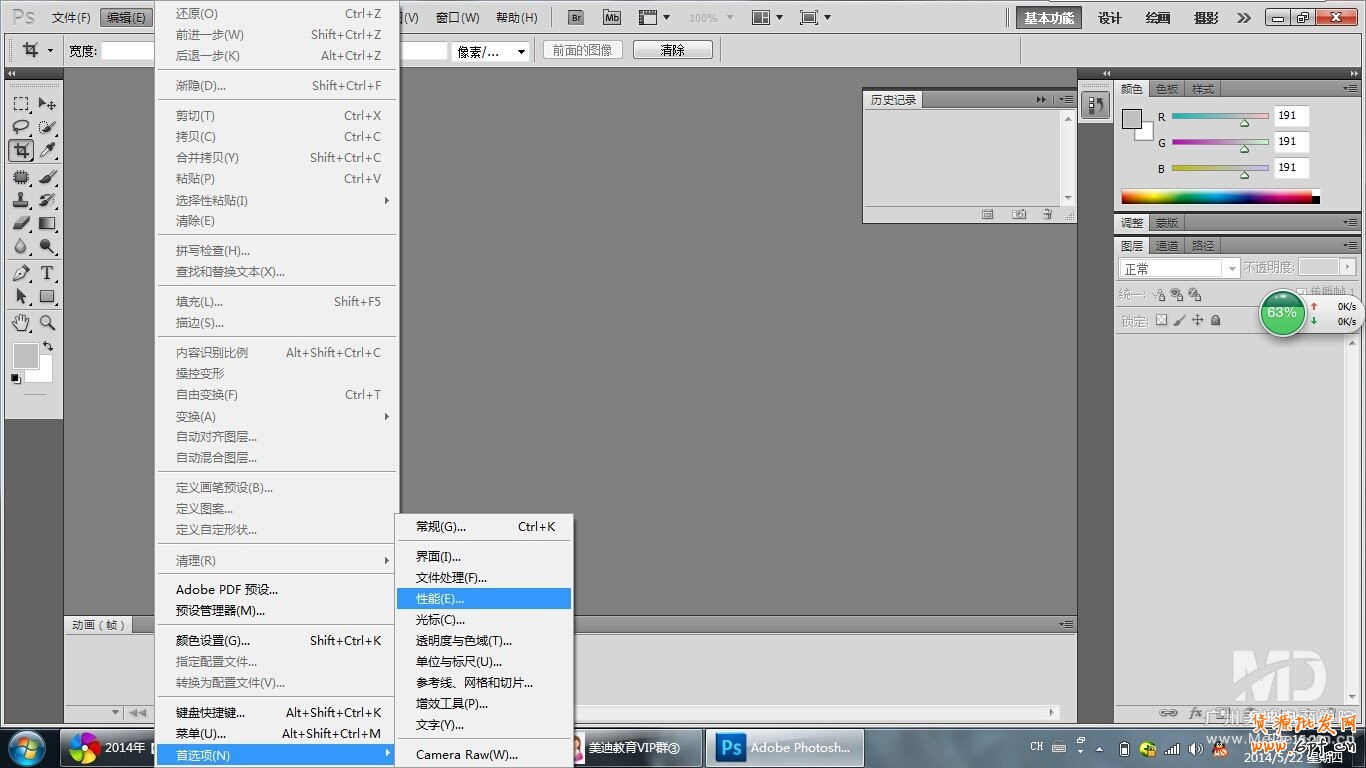Swap foreground and background colors
This screenshot has width=1366, height=768.
pos(47,346)
